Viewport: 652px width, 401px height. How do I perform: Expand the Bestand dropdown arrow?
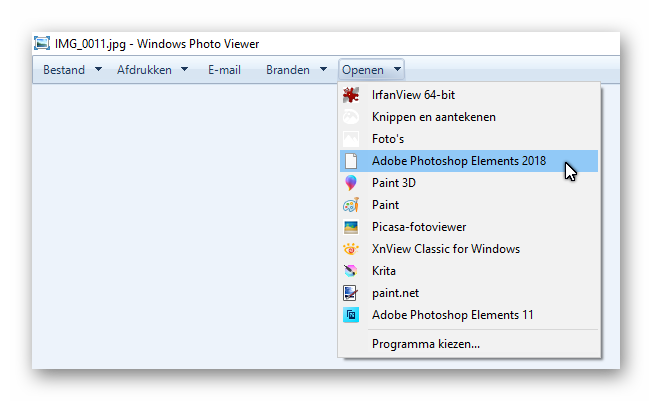coord(99,69)
